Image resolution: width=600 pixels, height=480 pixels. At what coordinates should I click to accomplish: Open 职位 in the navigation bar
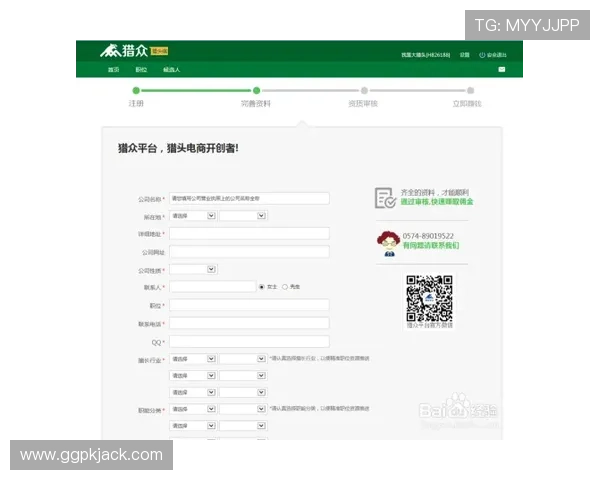pos(141,70)
